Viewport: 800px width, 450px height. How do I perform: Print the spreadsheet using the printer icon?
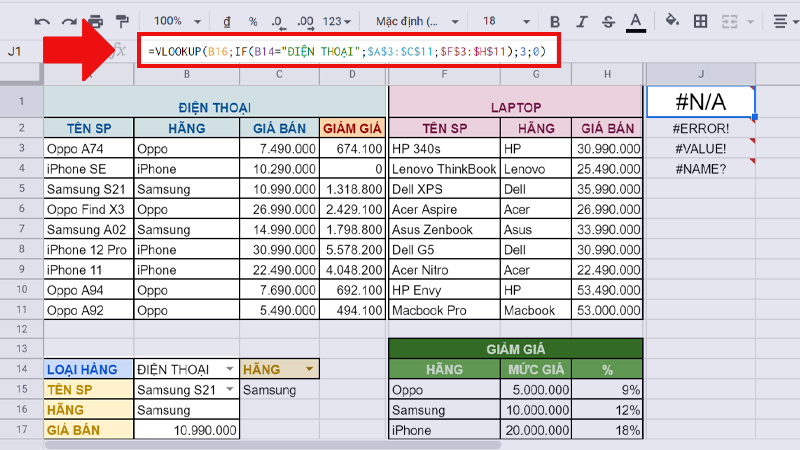click(x=95, y=21)
